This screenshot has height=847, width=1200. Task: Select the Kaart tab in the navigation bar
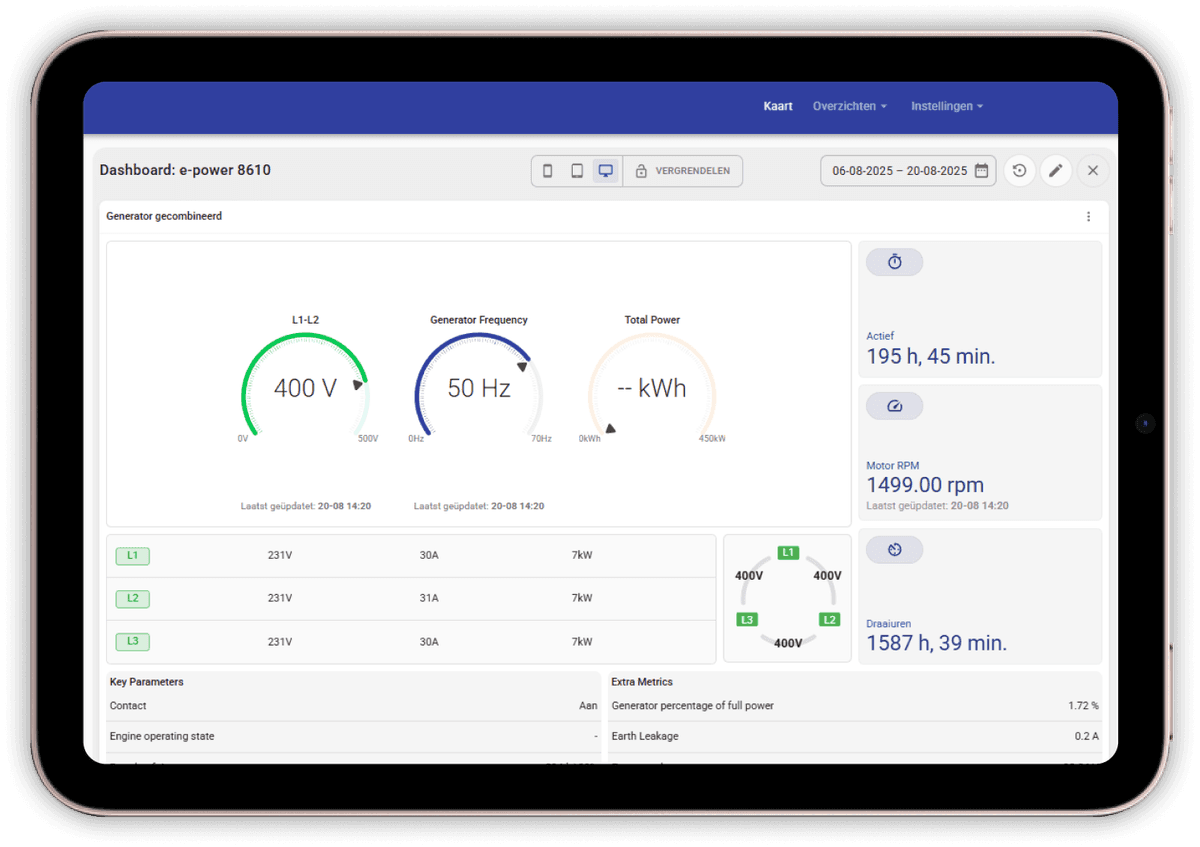(778, 106)
